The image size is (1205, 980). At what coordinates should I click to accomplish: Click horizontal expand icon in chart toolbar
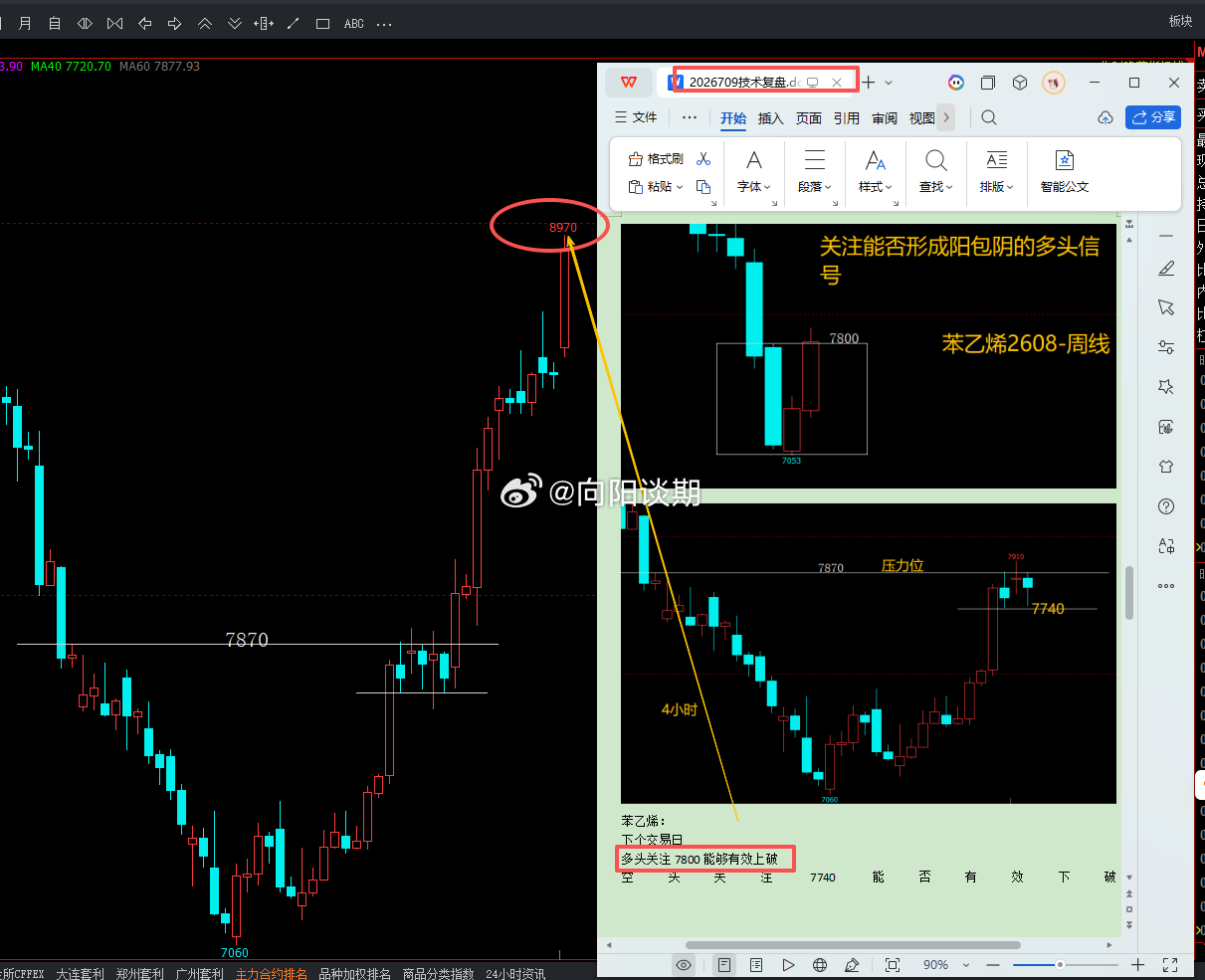[x=85, y=22]
